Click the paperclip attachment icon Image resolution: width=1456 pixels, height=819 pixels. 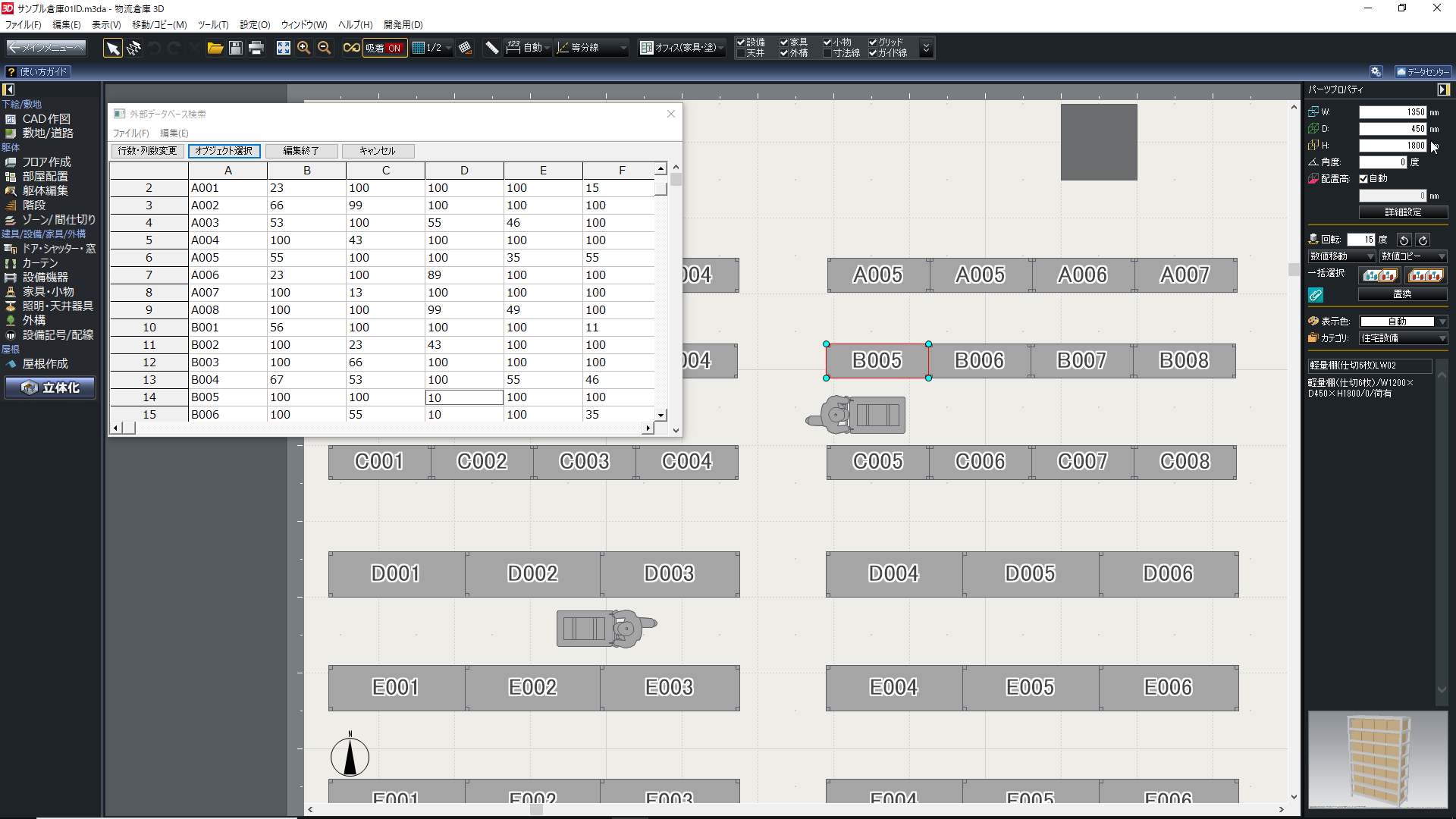click(x=1316, y=294)
